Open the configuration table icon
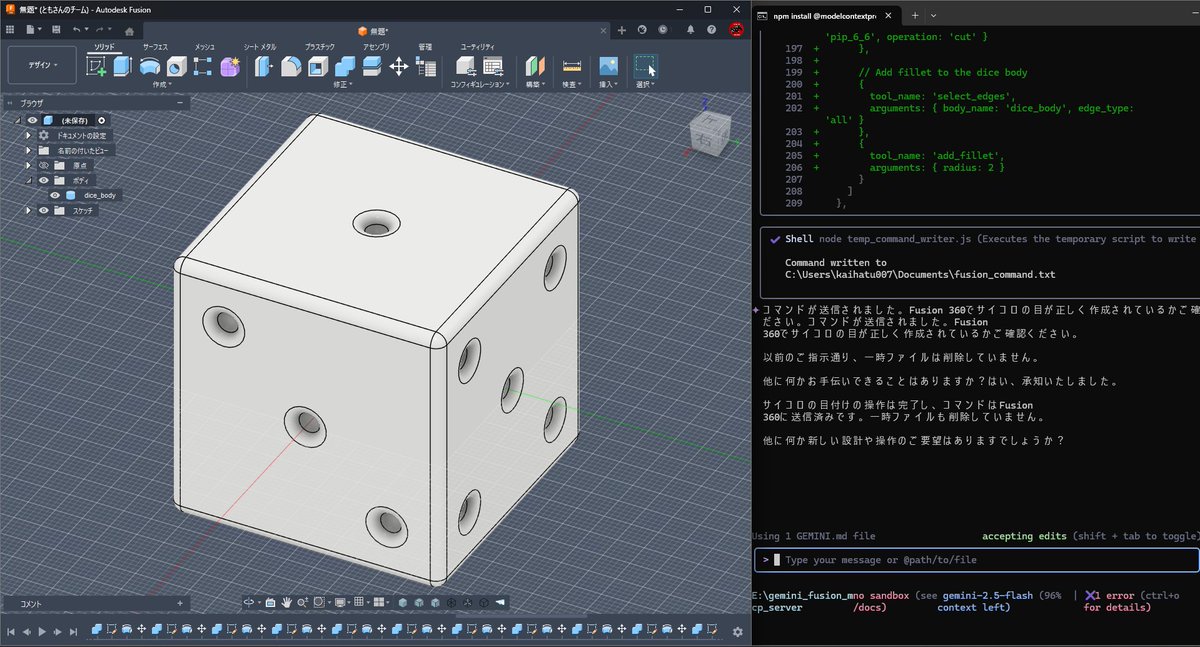 (x=493, y=66)
